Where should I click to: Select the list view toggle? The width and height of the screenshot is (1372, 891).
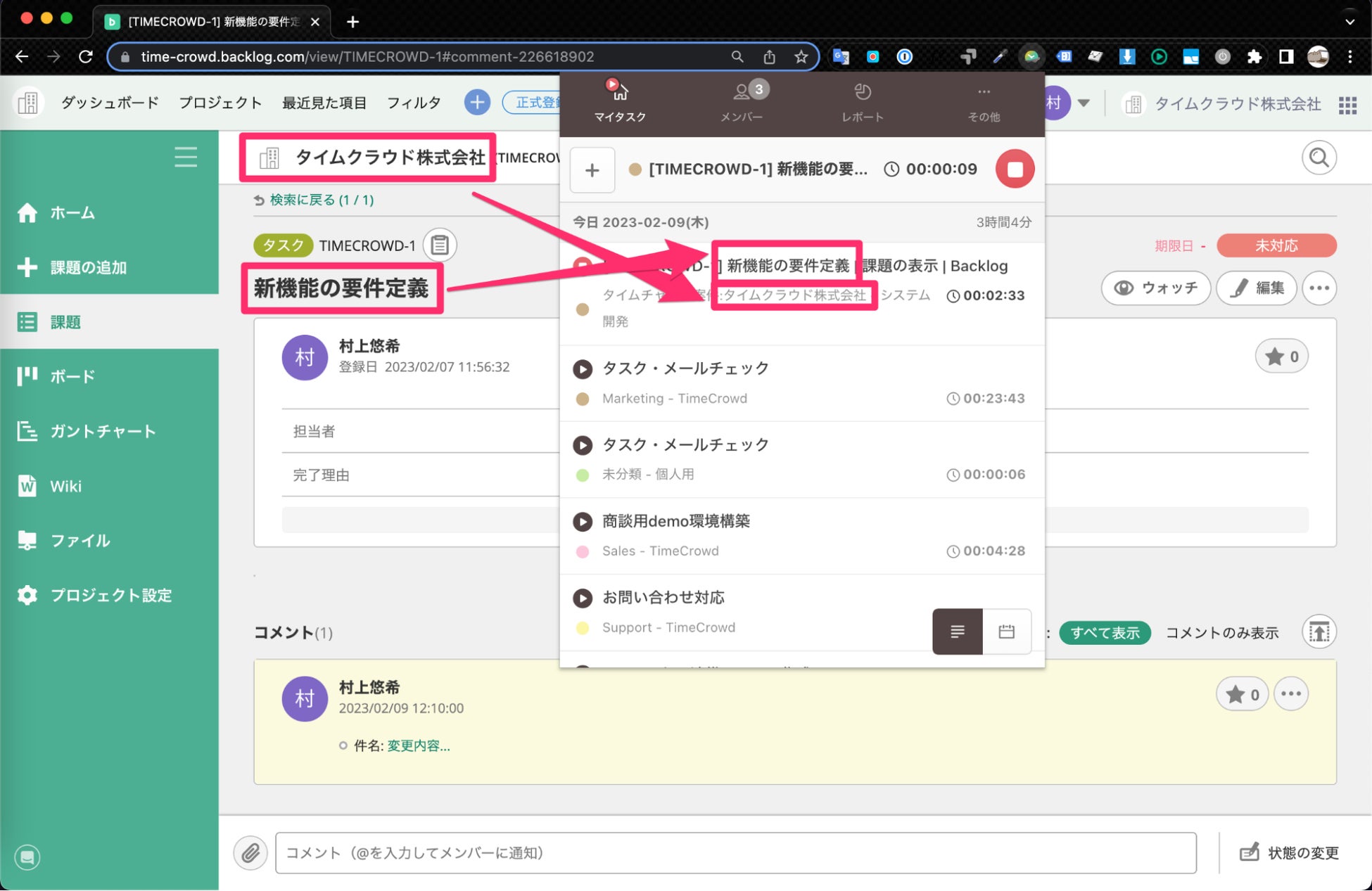957,632
